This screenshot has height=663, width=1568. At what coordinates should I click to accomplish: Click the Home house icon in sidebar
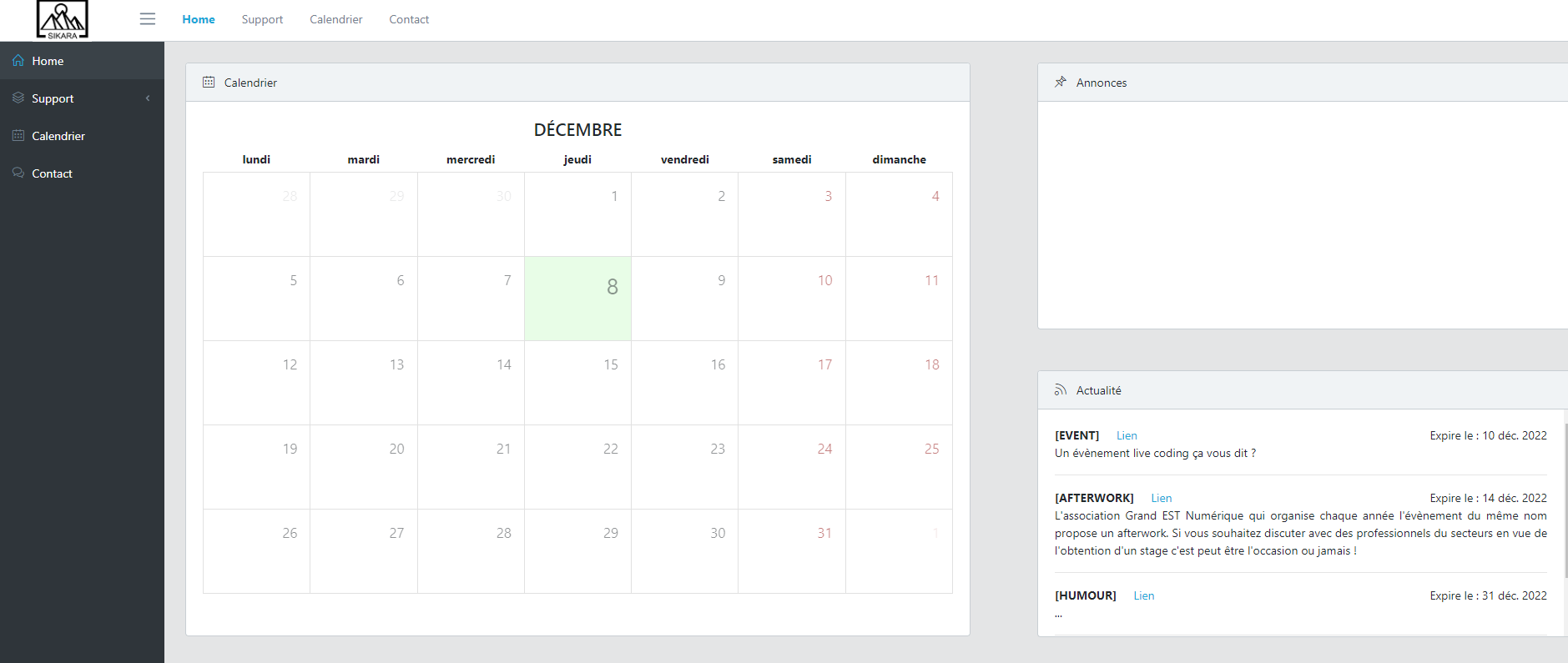18,61
